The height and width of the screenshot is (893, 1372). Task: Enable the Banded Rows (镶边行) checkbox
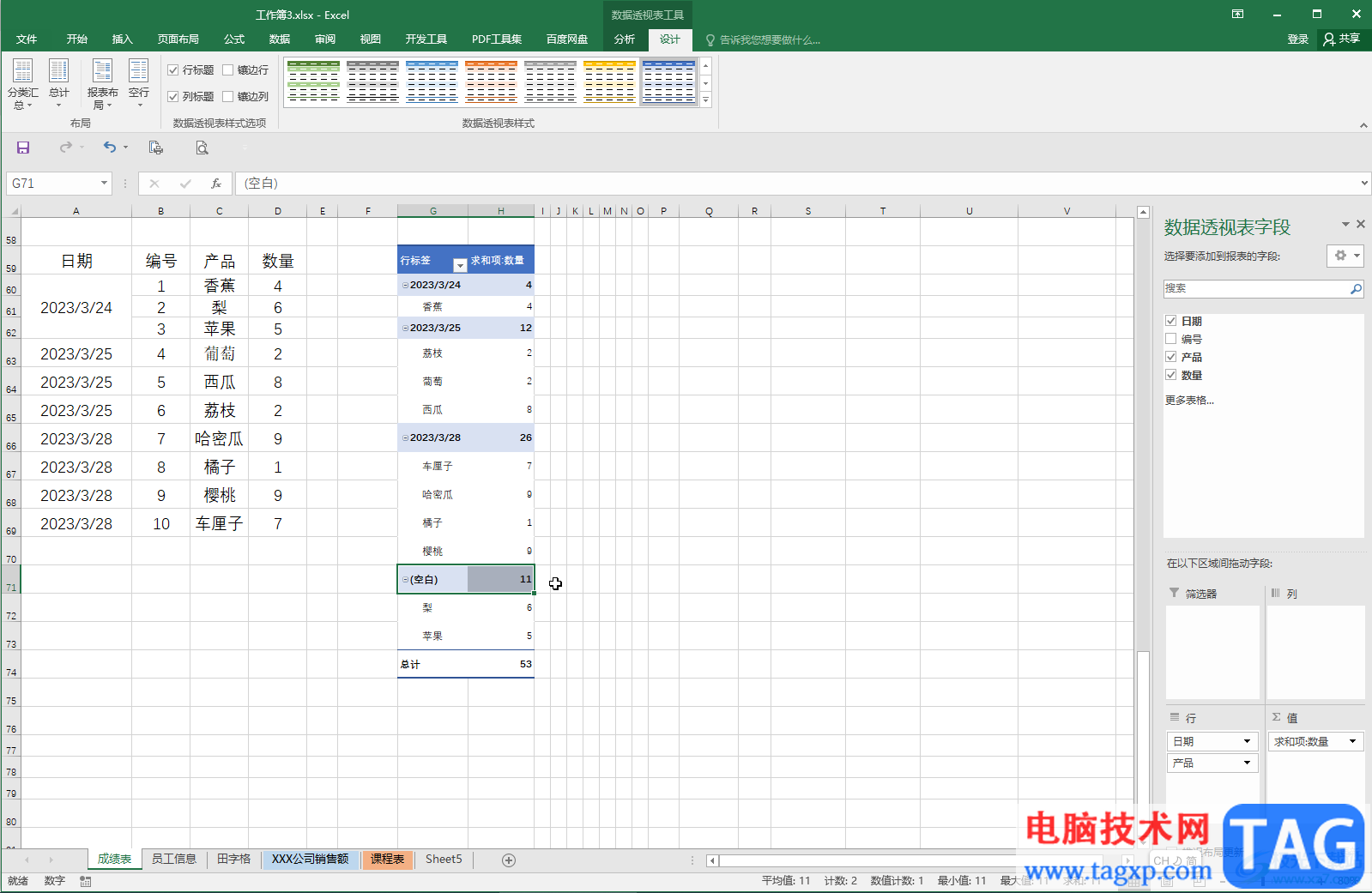[x=228, y=70]
